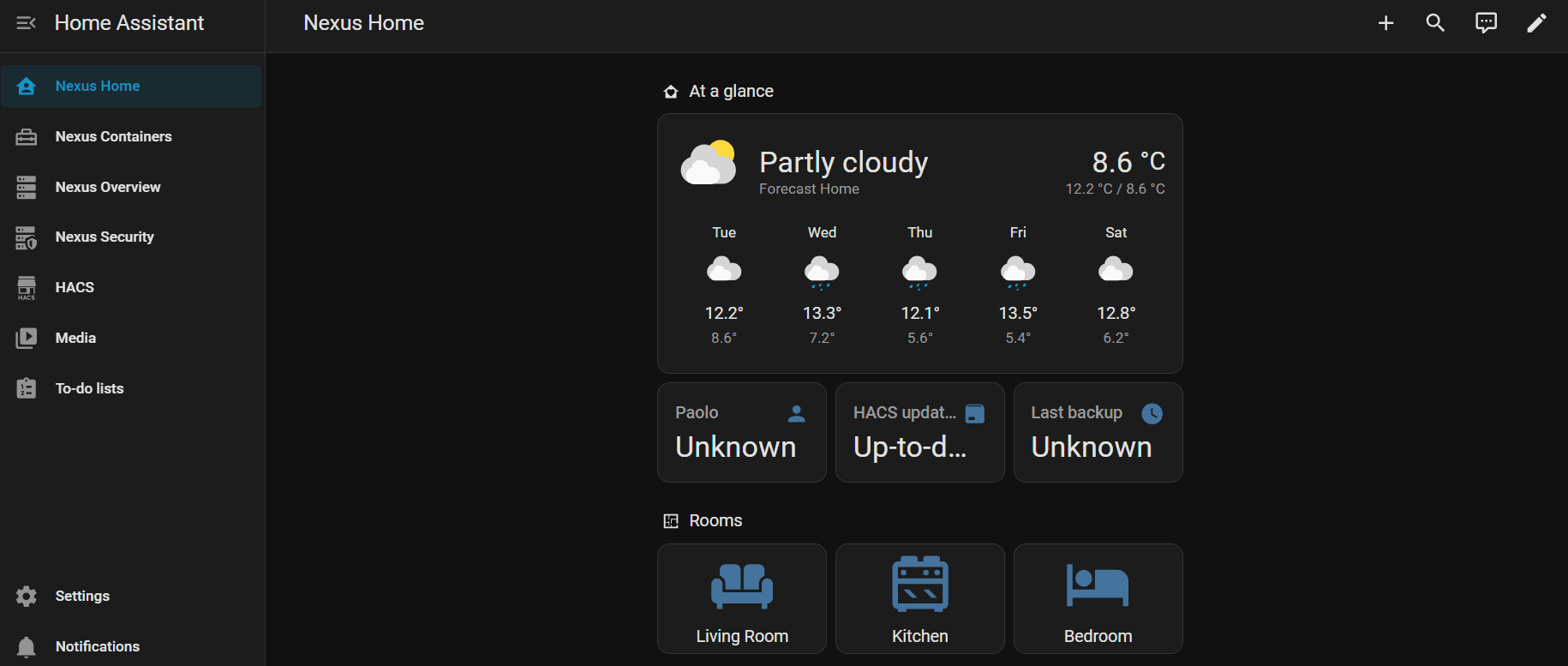Edit dashboard with the pencil icon
The image size is (1568, 666).
(1536, 23)
